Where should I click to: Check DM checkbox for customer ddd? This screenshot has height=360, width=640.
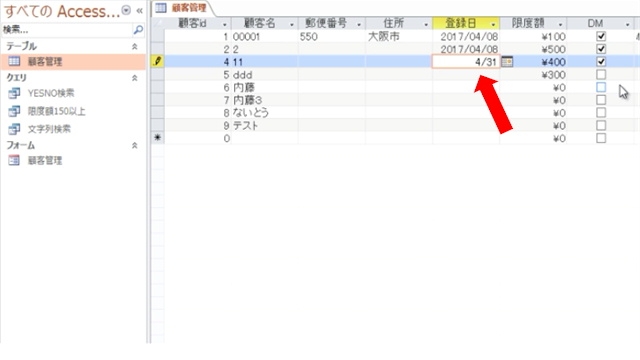coord(601,75)
